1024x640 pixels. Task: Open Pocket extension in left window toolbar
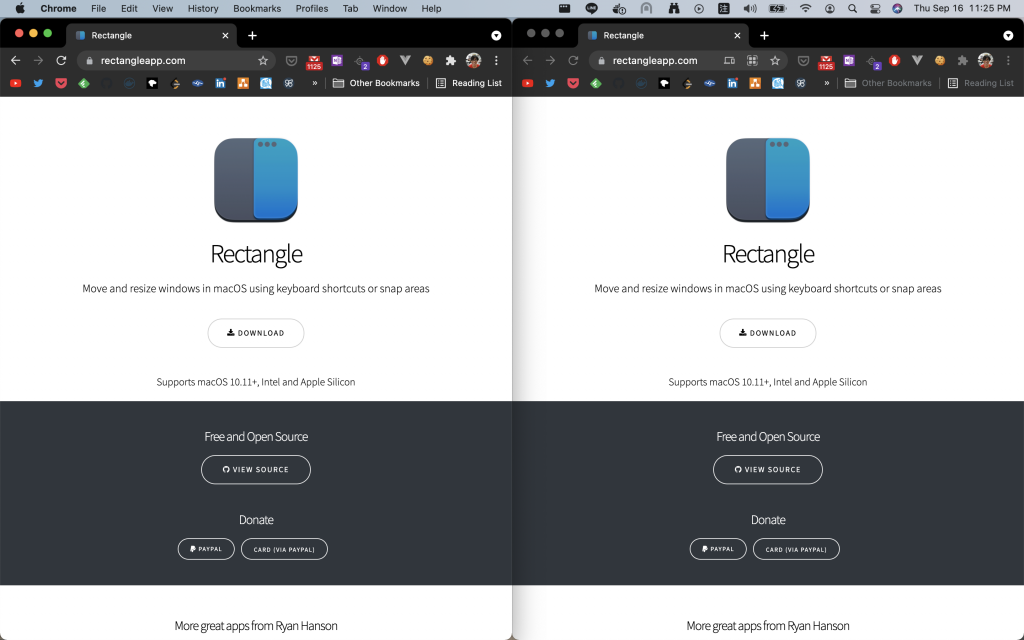pos(291,61)
